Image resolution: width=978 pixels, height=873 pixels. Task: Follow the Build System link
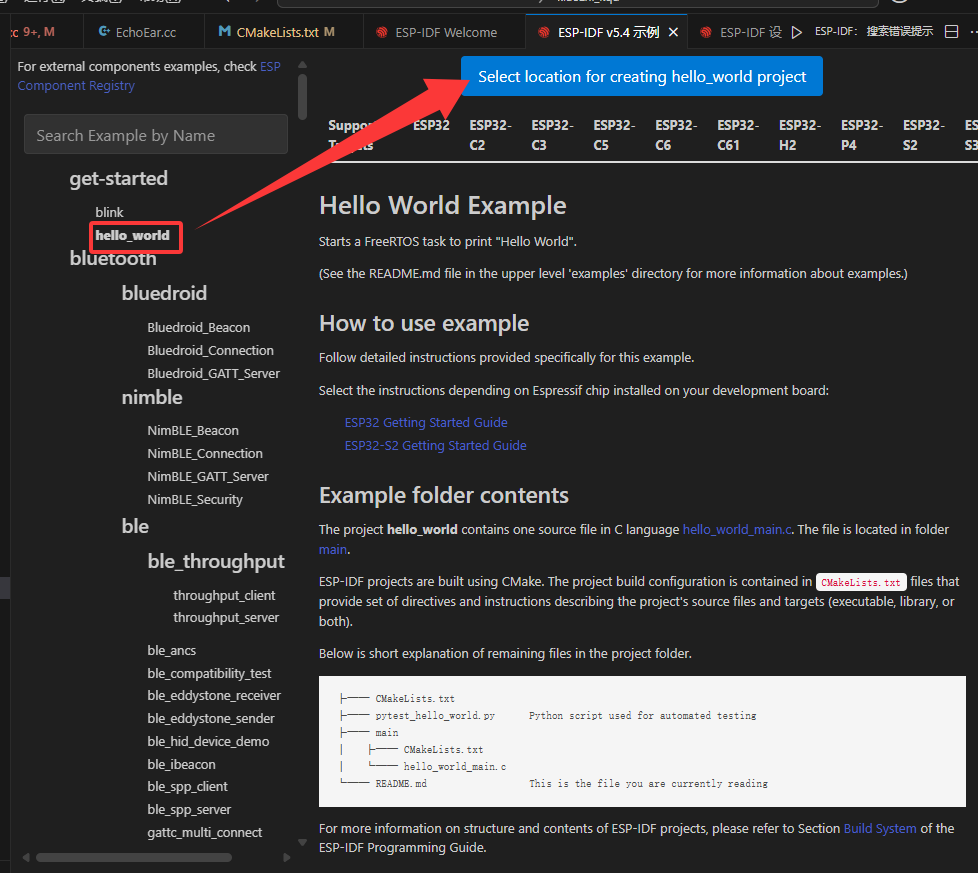(880, 828)
